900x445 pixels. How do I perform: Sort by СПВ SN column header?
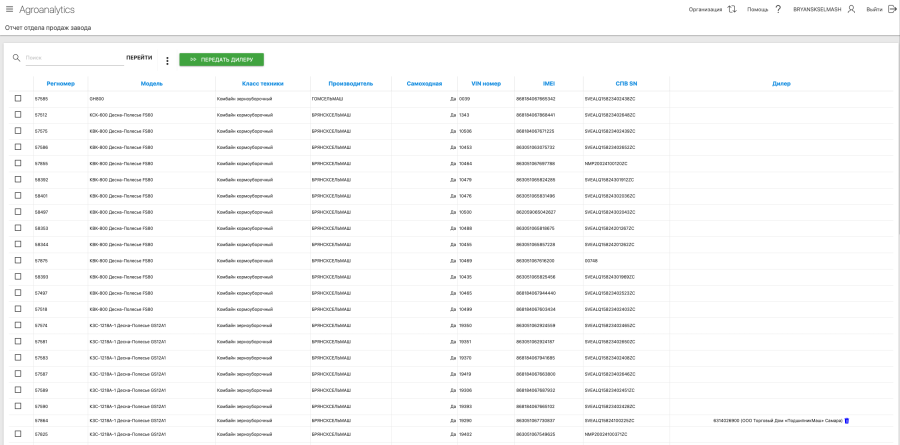tap(626, 84)
